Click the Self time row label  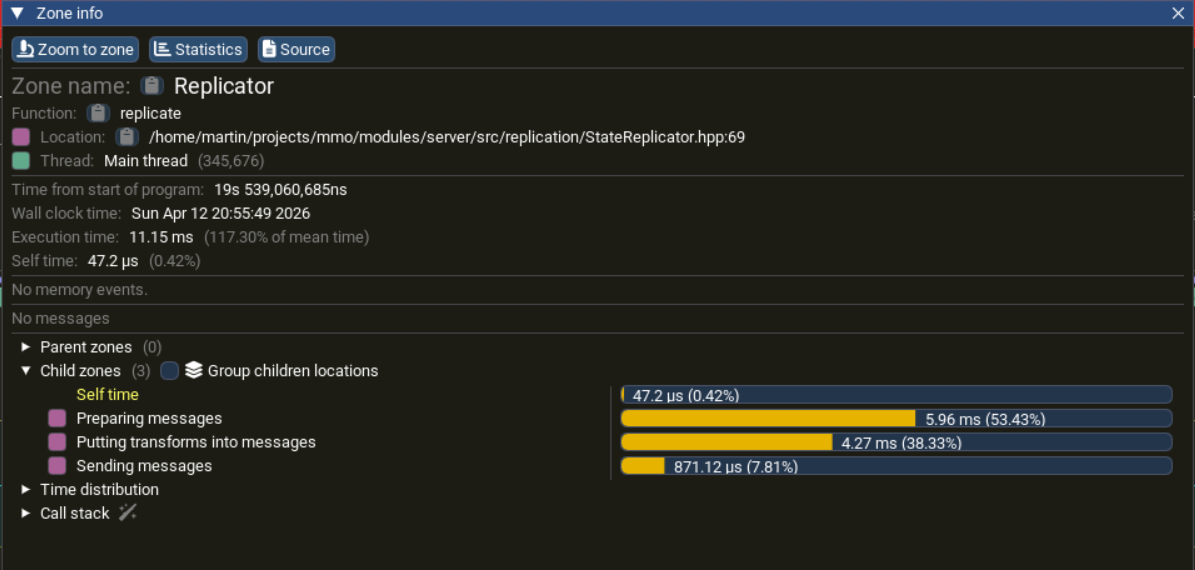(x=107, y=395)
